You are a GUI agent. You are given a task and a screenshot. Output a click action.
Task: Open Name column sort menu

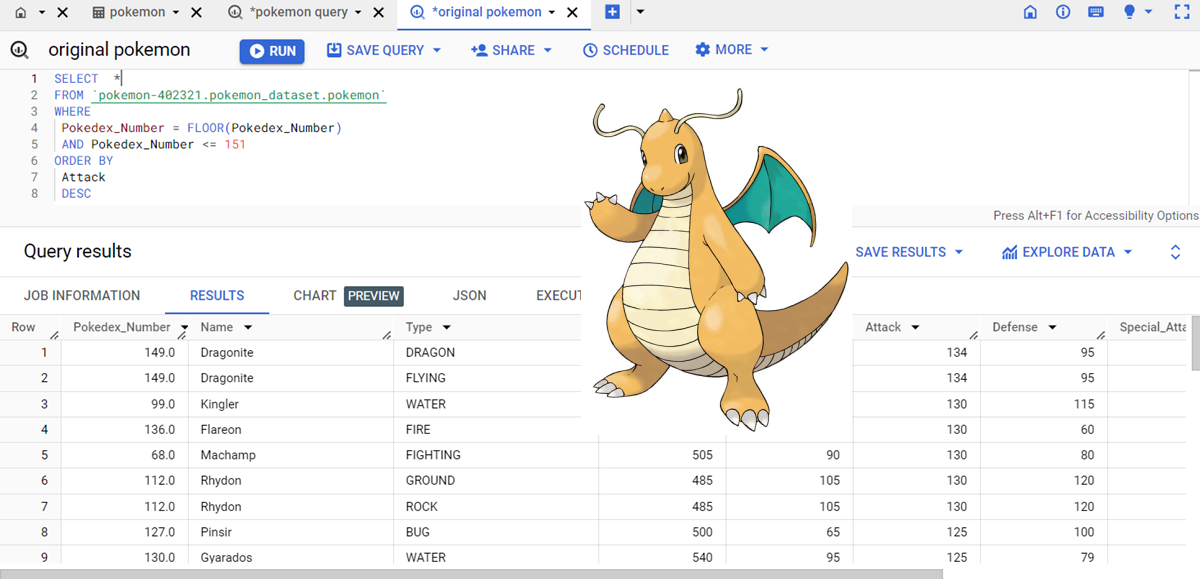pyautogui.click(x=248, y=327)
